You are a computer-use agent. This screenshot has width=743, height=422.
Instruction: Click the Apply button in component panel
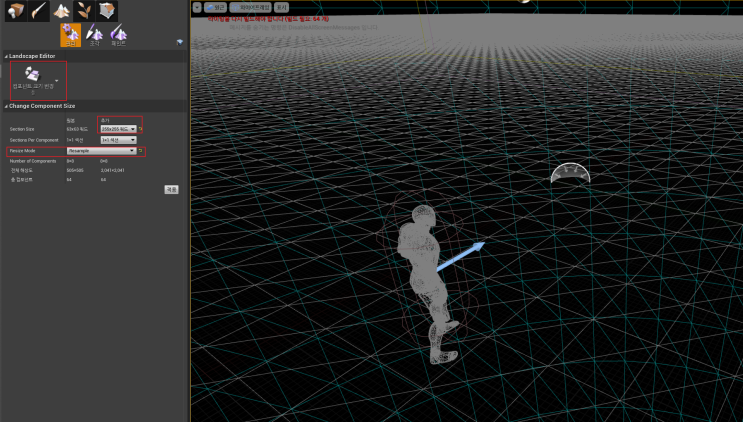click(171, 189)
